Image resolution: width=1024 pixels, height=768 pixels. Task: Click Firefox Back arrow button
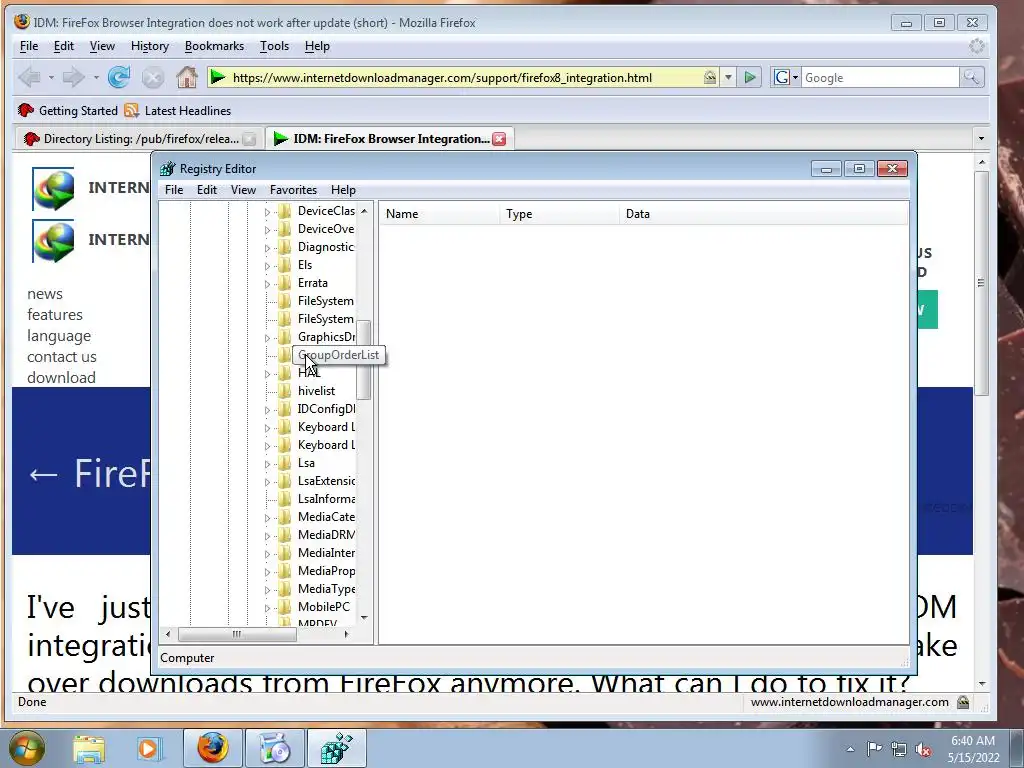pos(29,78)
